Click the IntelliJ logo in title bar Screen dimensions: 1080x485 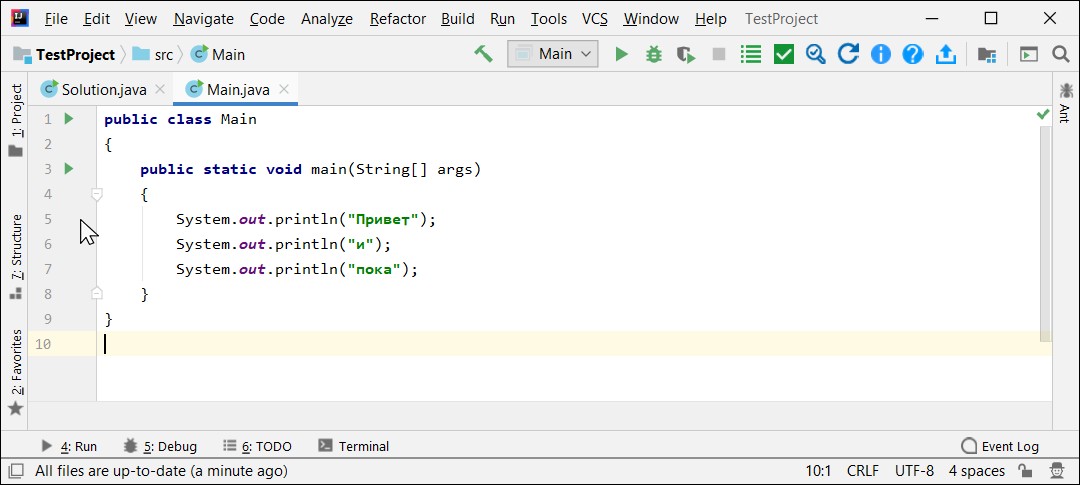20,19
